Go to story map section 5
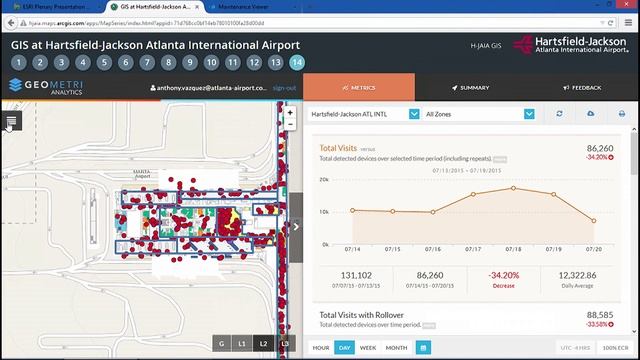The image size is (640, 360). (x=104, y=62)
